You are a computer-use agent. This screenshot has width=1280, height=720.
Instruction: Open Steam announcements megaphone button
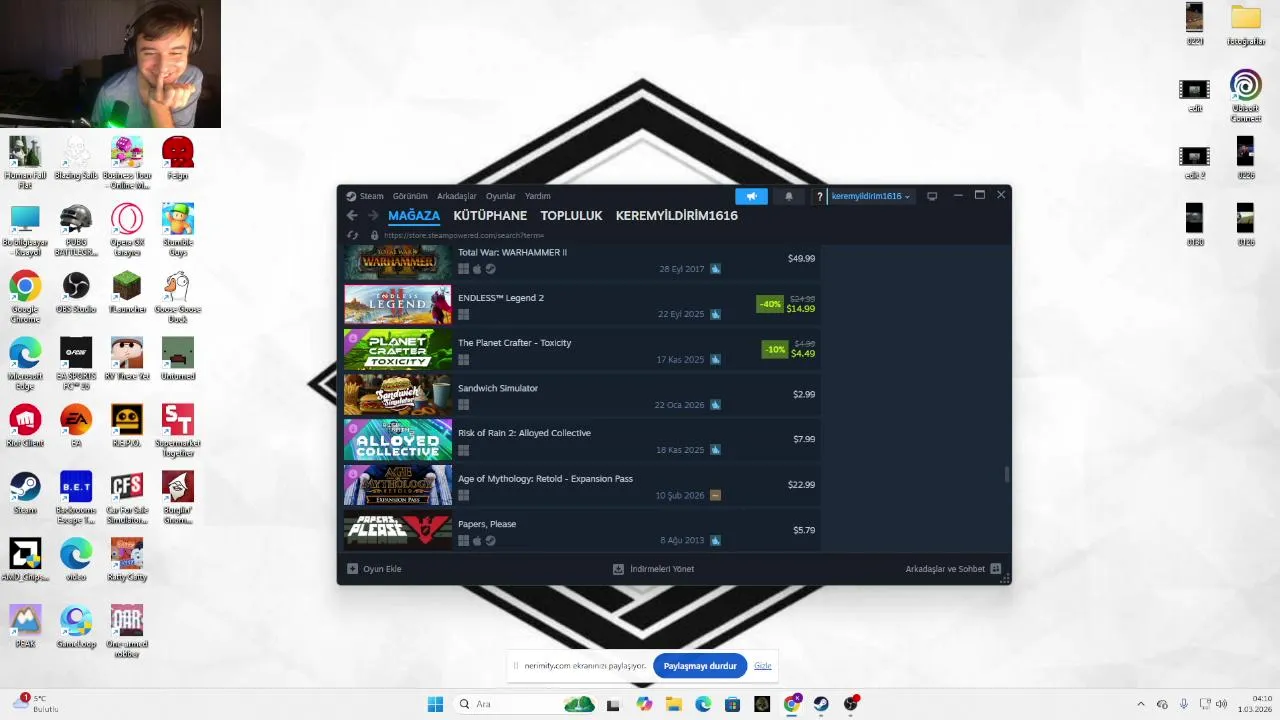pos(751,196)
